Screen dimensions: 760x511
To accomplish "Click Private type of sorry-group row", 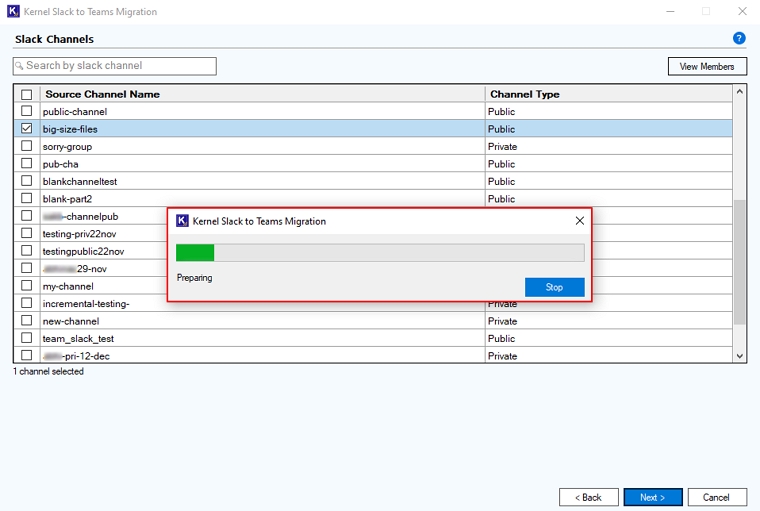I will click(502, 146).
